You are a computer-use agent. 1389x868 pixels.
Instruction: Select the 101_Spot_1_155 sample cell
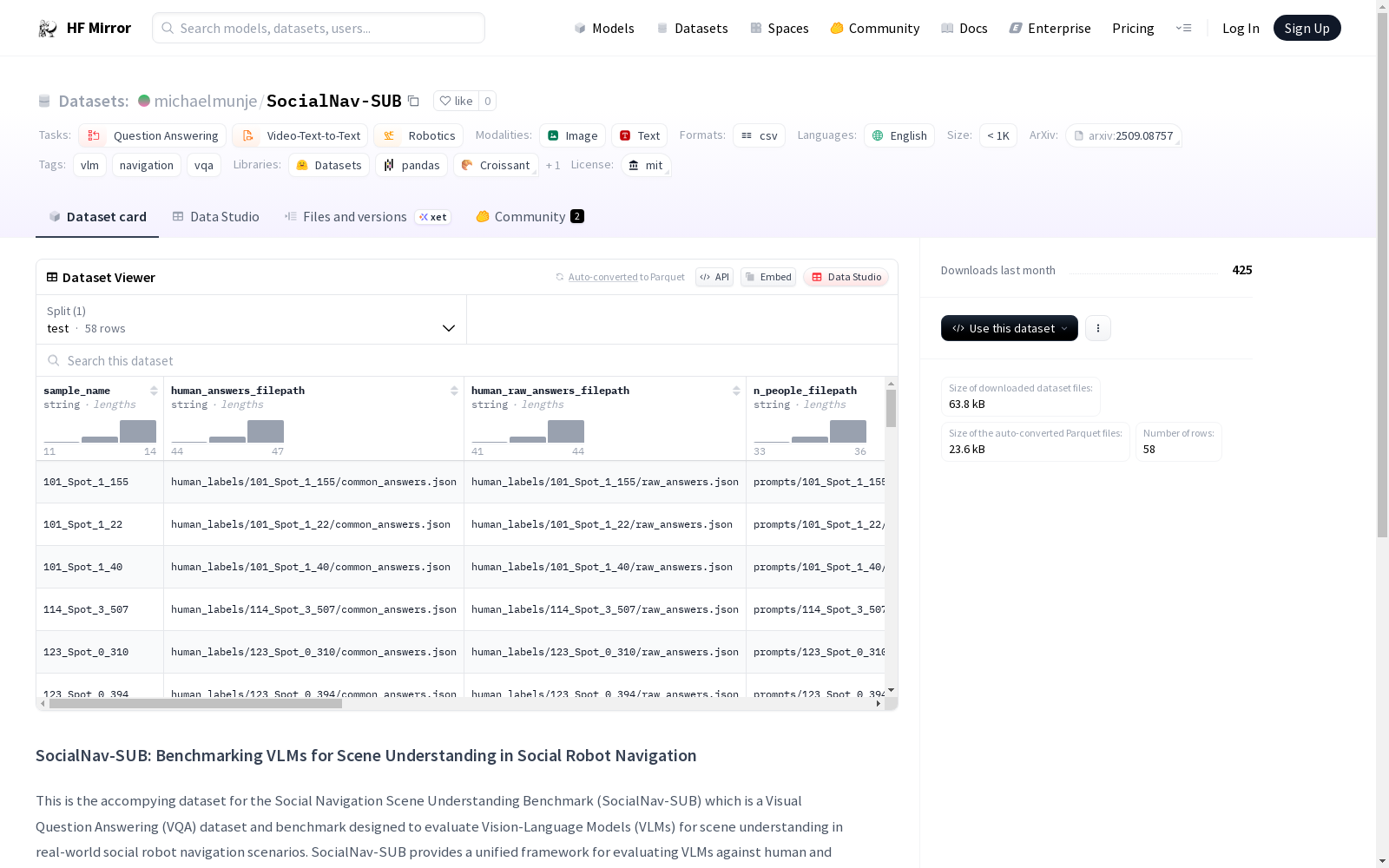pos(100,482)
